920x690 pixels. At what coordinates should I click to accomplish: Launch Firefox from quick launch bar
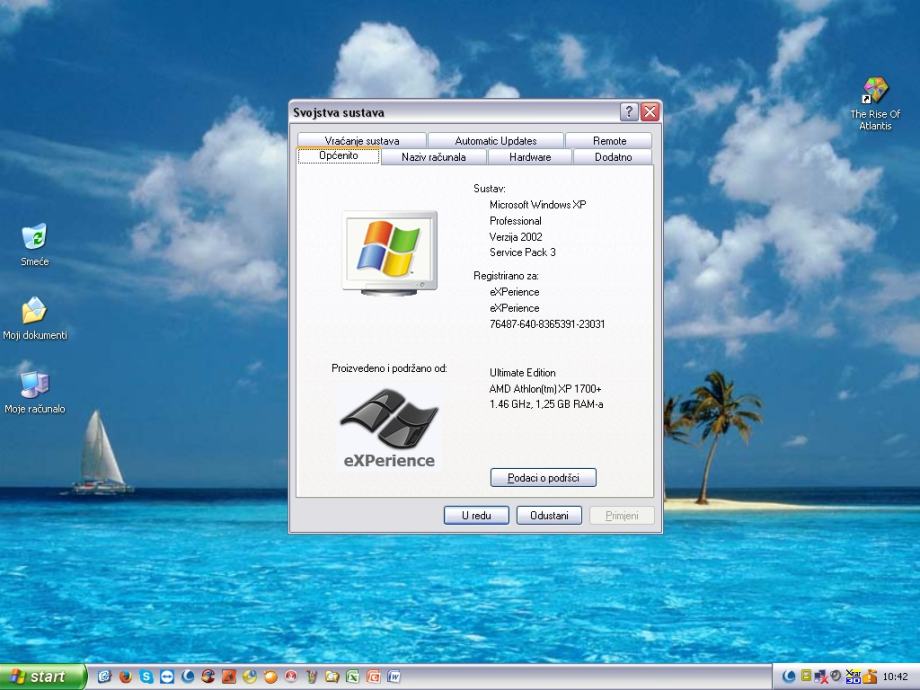tap(126, 677)
